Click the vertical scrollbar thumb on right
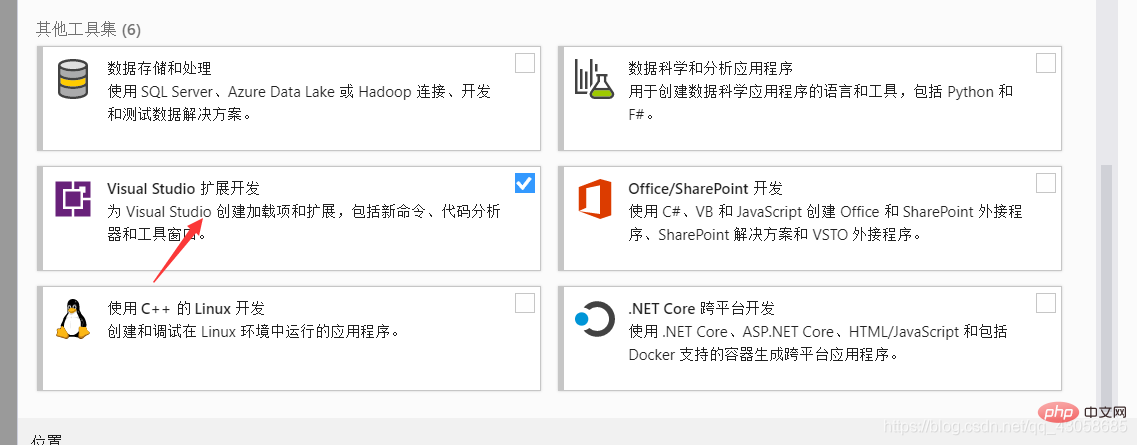This screenshot has height=445, width=1137. [x=1105, y=280]
